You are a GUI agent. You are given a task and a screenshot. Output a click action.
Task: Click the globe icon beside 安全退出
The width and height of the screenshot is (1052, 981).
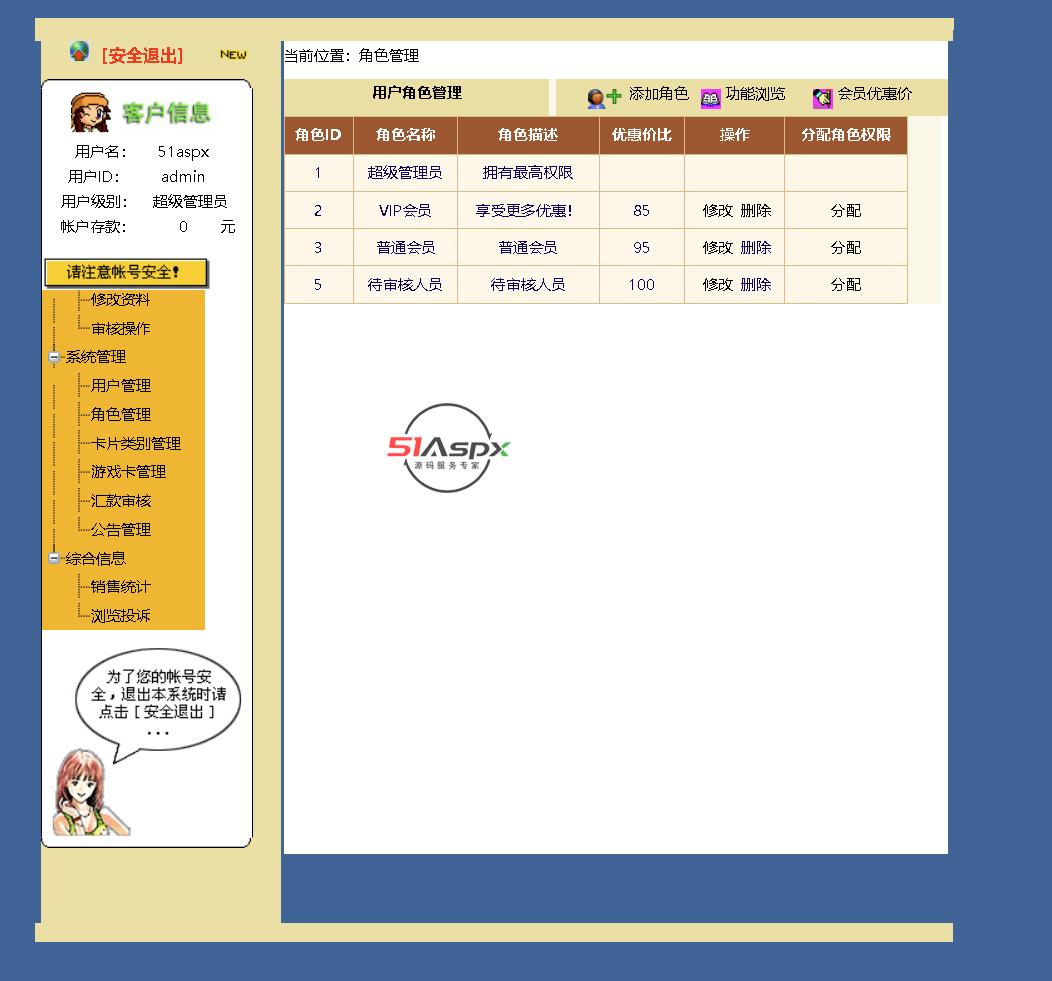[x=79, y=52]
